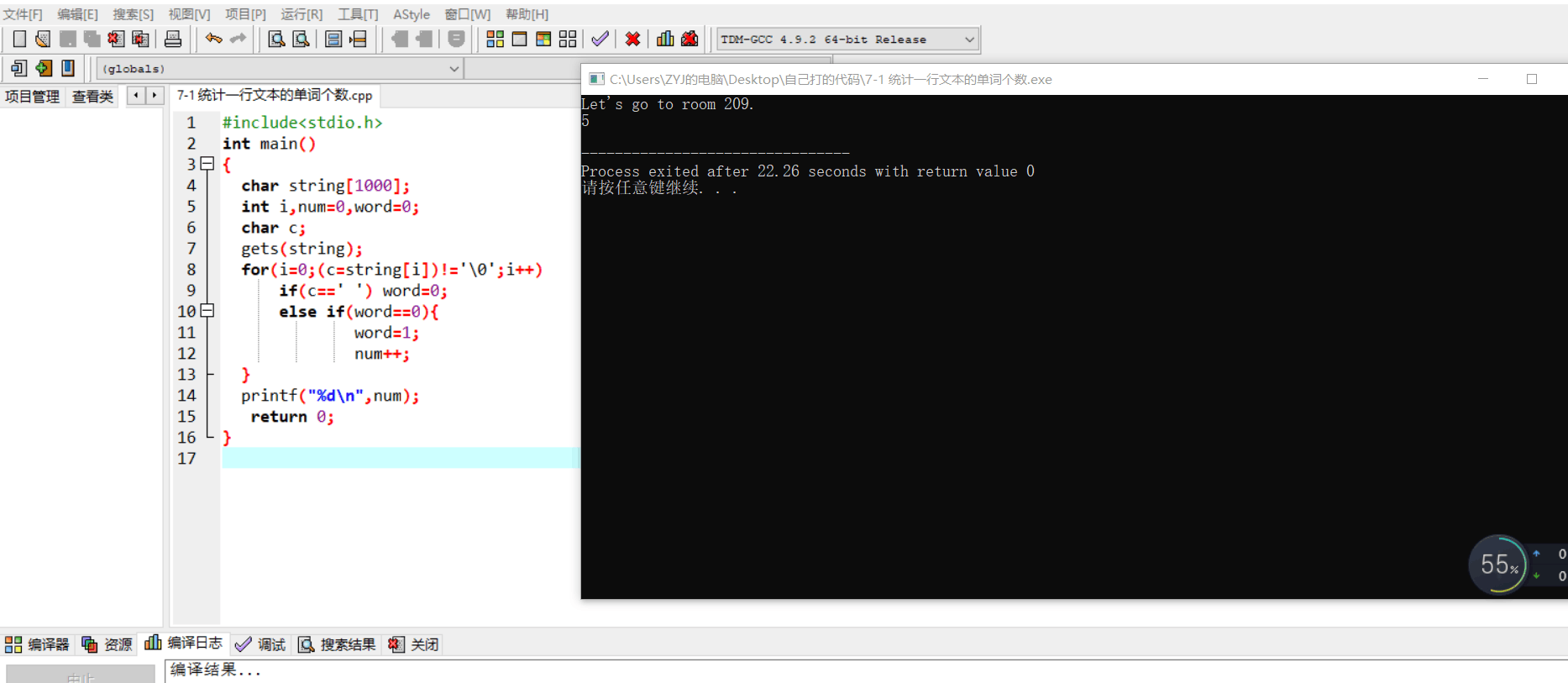Click the greyed-out bookmark shield icon
Screen dimensions: 1568x683
coord(456,39)
